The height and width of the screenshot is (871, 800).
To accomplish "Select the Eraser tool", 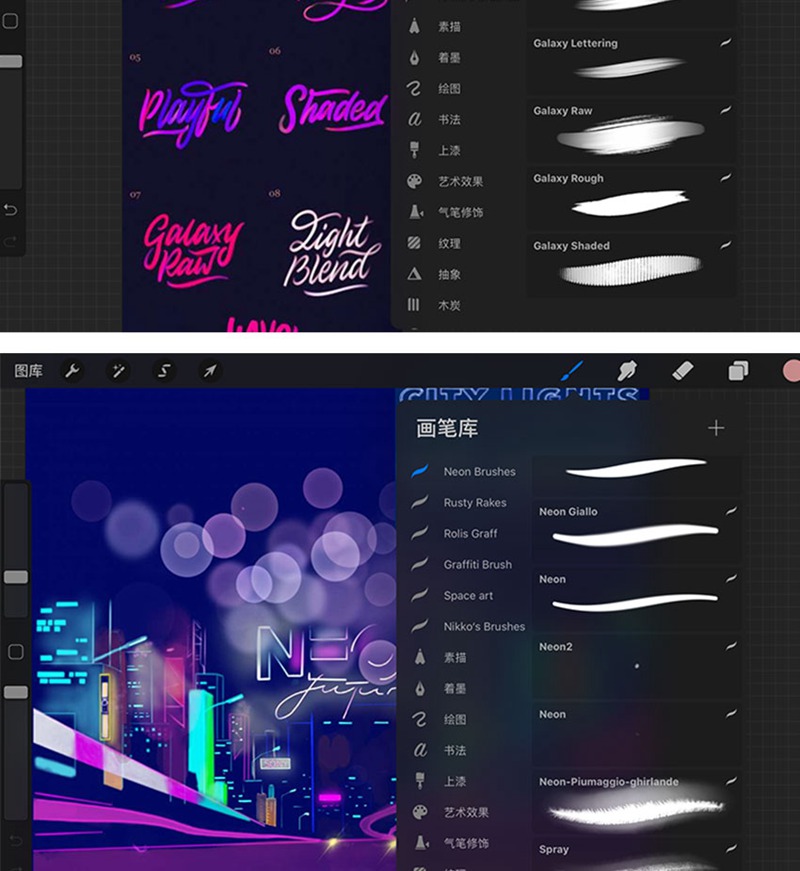I will tap(682, 371).
